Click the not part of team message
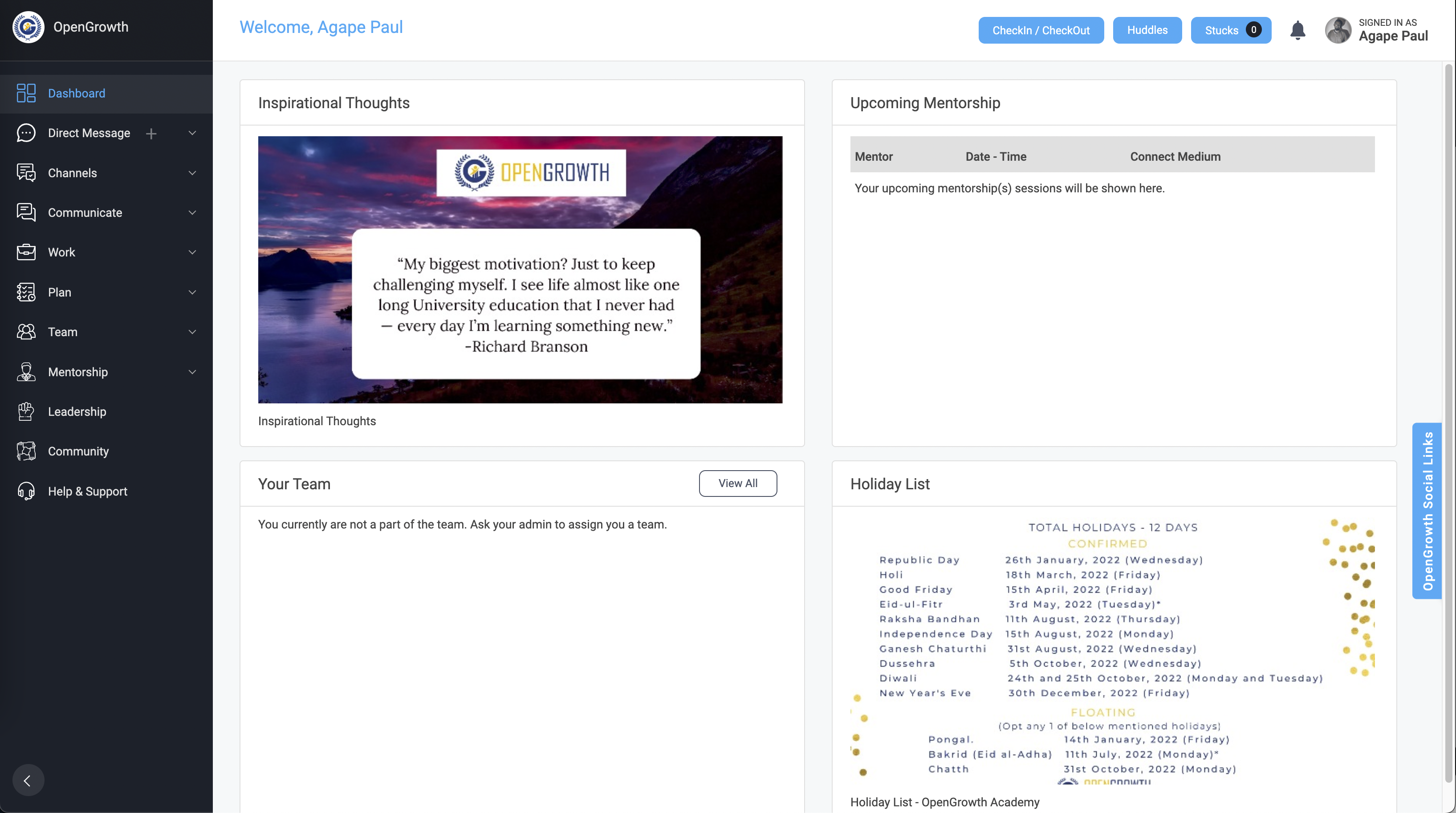 point(462,524)
